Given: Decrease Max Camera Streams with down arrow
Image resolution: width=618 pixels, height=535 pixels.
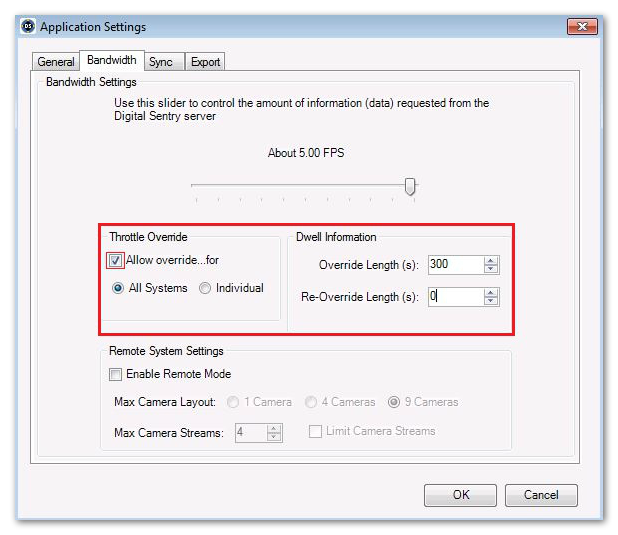Looking at the screenshot, I should point(274,437).
